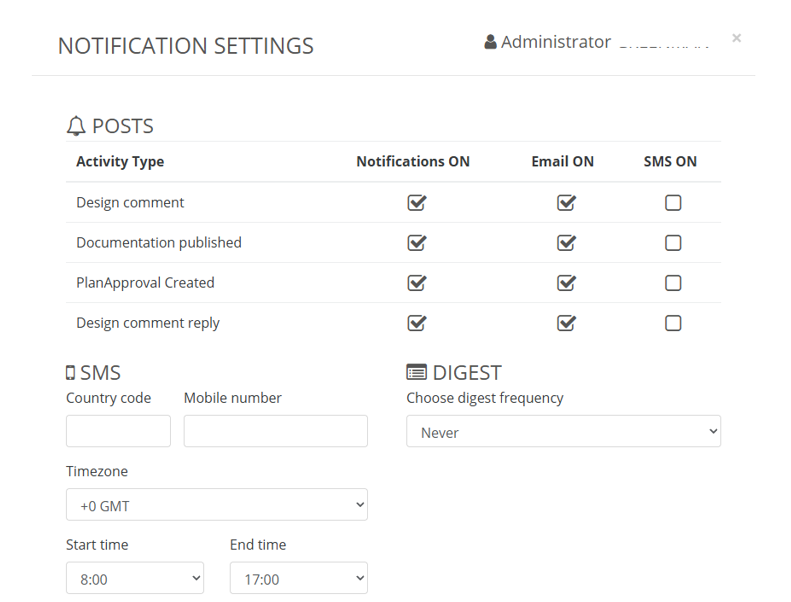Image resolution: width=791 pixels, height=602 pixels.
Task: Uncheck Notifications ON for PlanApproval Created
Action: [417, 283]
